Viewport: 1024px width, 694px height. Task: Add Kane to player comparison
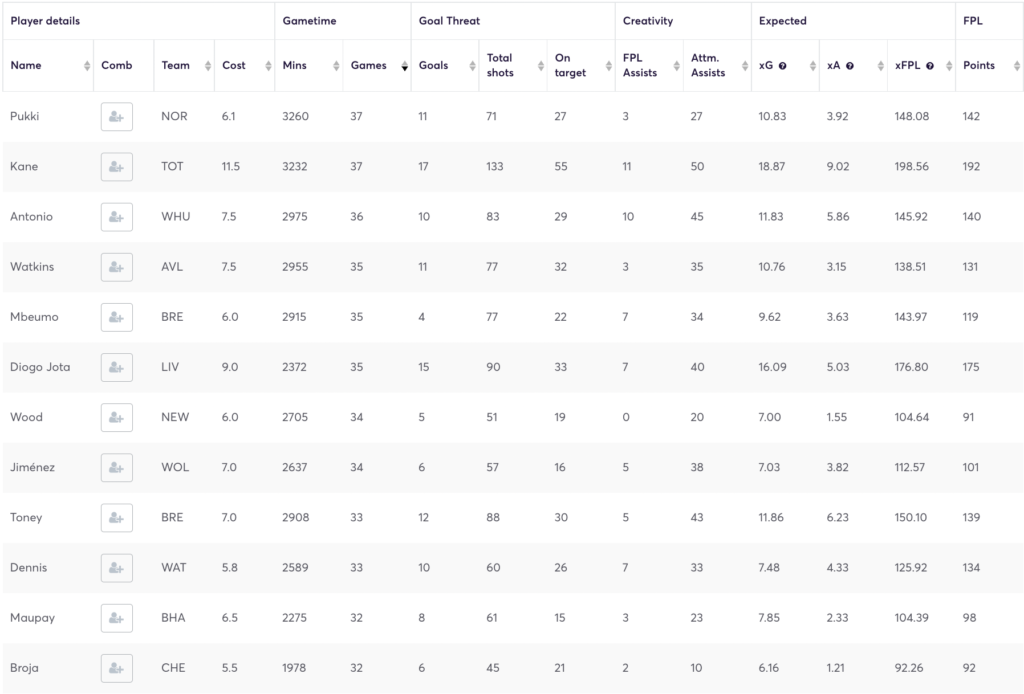[116, 166]
